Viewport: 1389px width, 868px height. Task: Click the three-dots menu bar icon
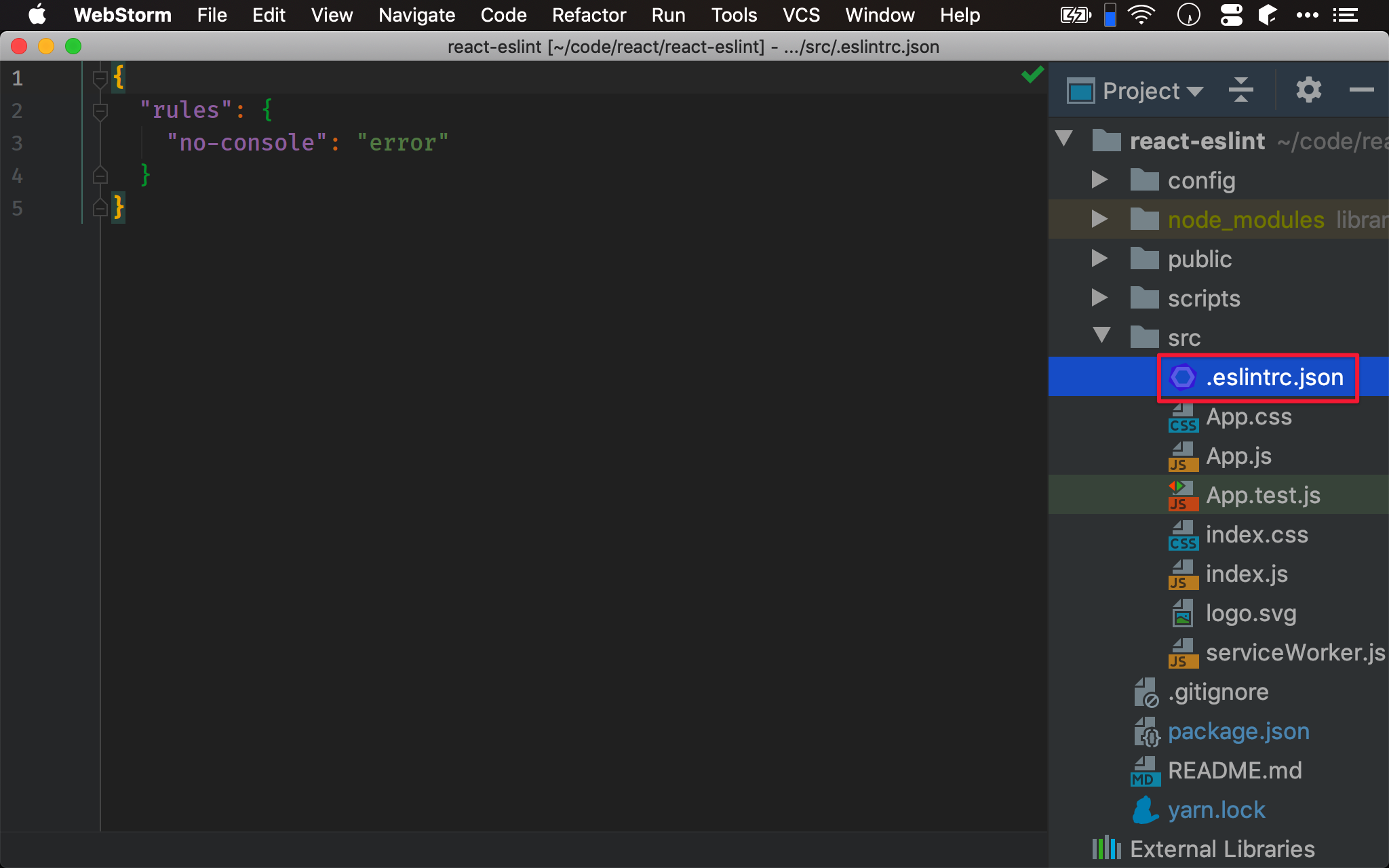click(x=1307, y=14)
